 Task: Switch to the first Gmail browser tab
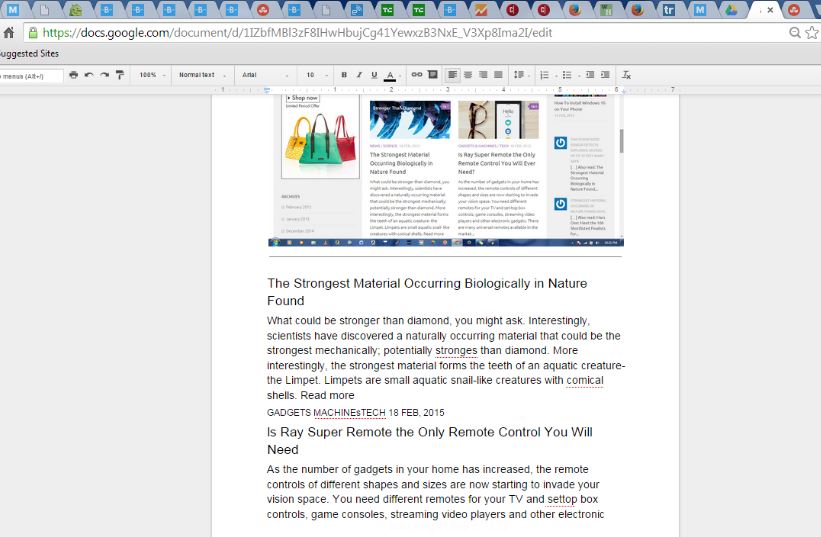tap(13, 10)
